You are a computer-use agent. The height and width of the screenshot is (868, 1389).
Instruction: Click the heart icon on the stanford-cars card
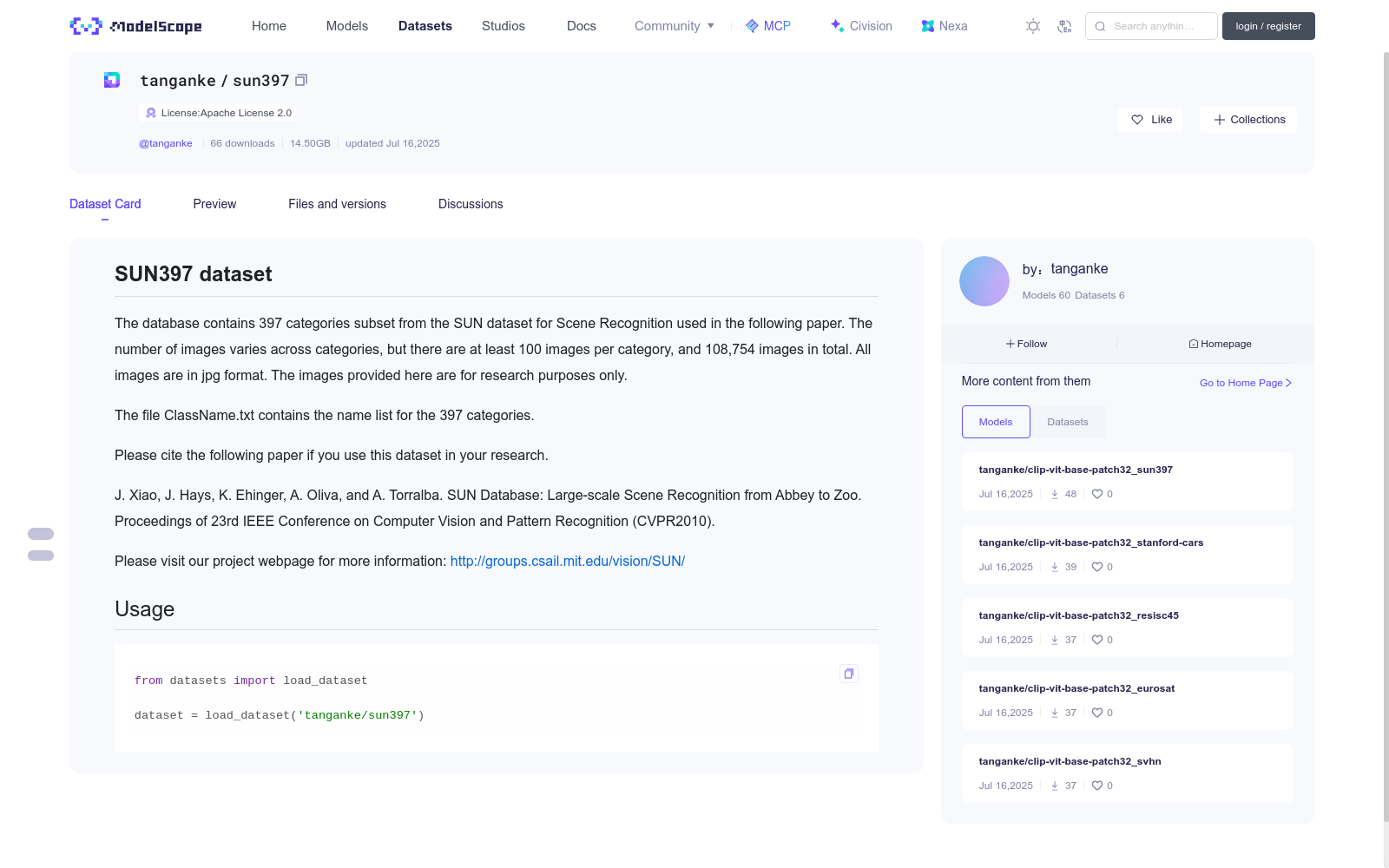pos(1097,567)
